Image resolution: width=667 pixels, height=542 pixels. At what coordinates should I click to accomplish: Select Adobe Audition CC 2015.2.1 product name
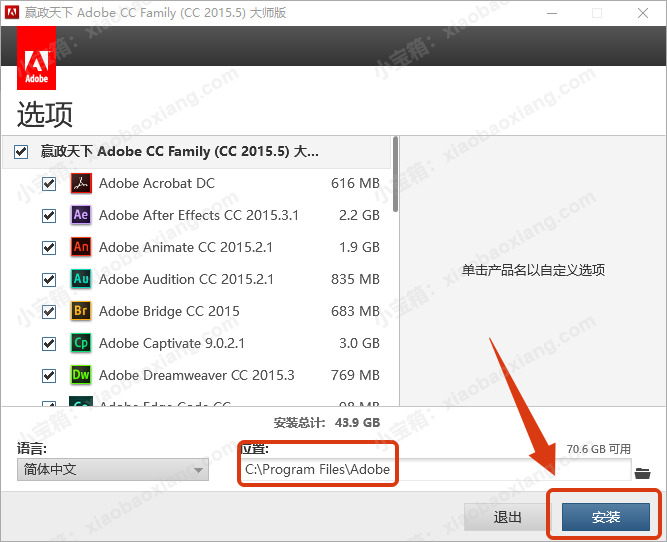tap(186, 279)
